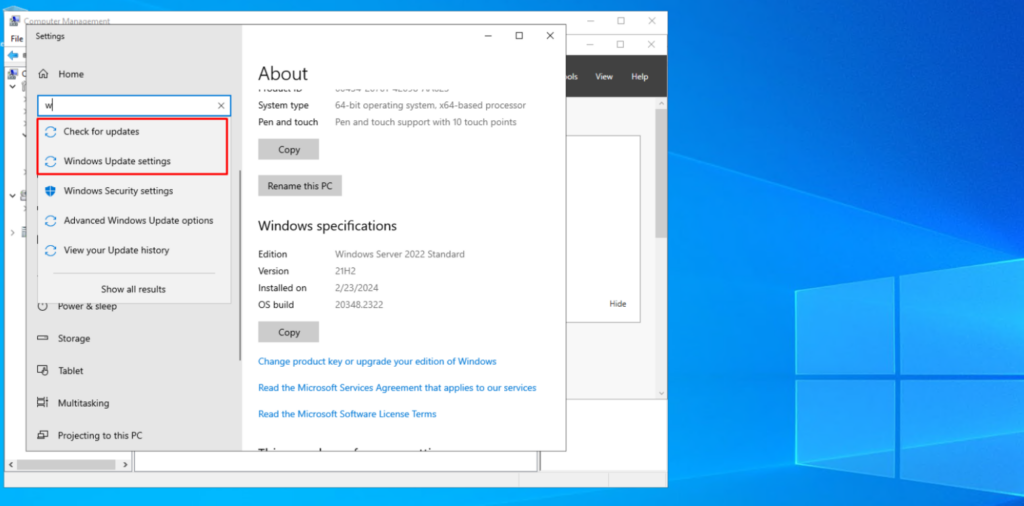The height and width of the screenshot is (506, 1024).
Task: Minimize the Settings window
Action: (488, 36)
